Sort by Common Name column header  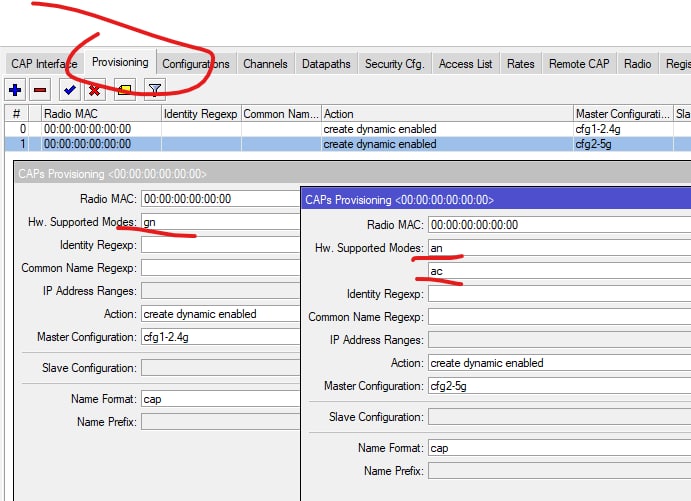pyautogui.click(x=281, y=114)
